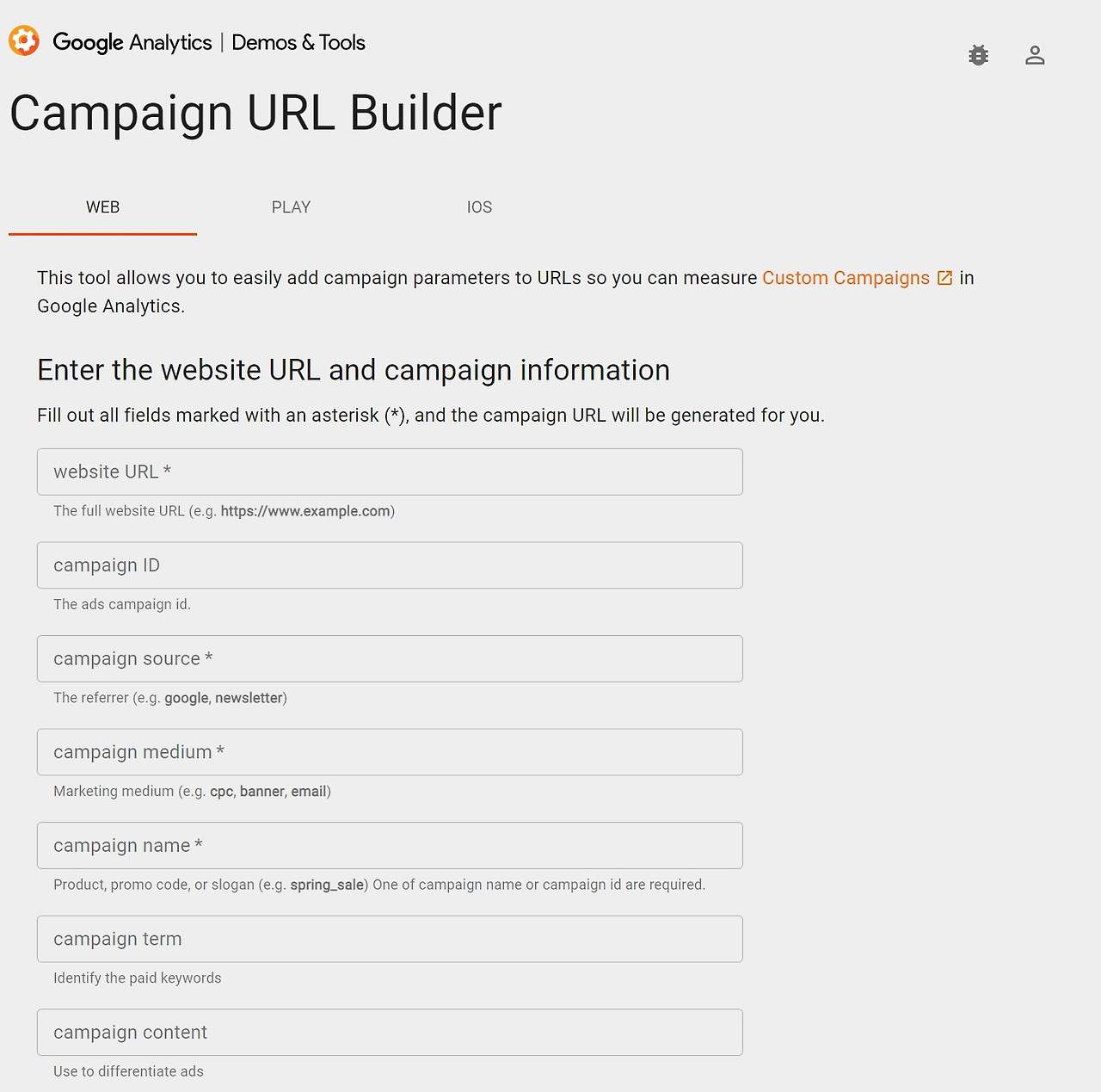Click the example URL https://www.example.com hint
1101x1092 pixels.
[x=305, y=511]
